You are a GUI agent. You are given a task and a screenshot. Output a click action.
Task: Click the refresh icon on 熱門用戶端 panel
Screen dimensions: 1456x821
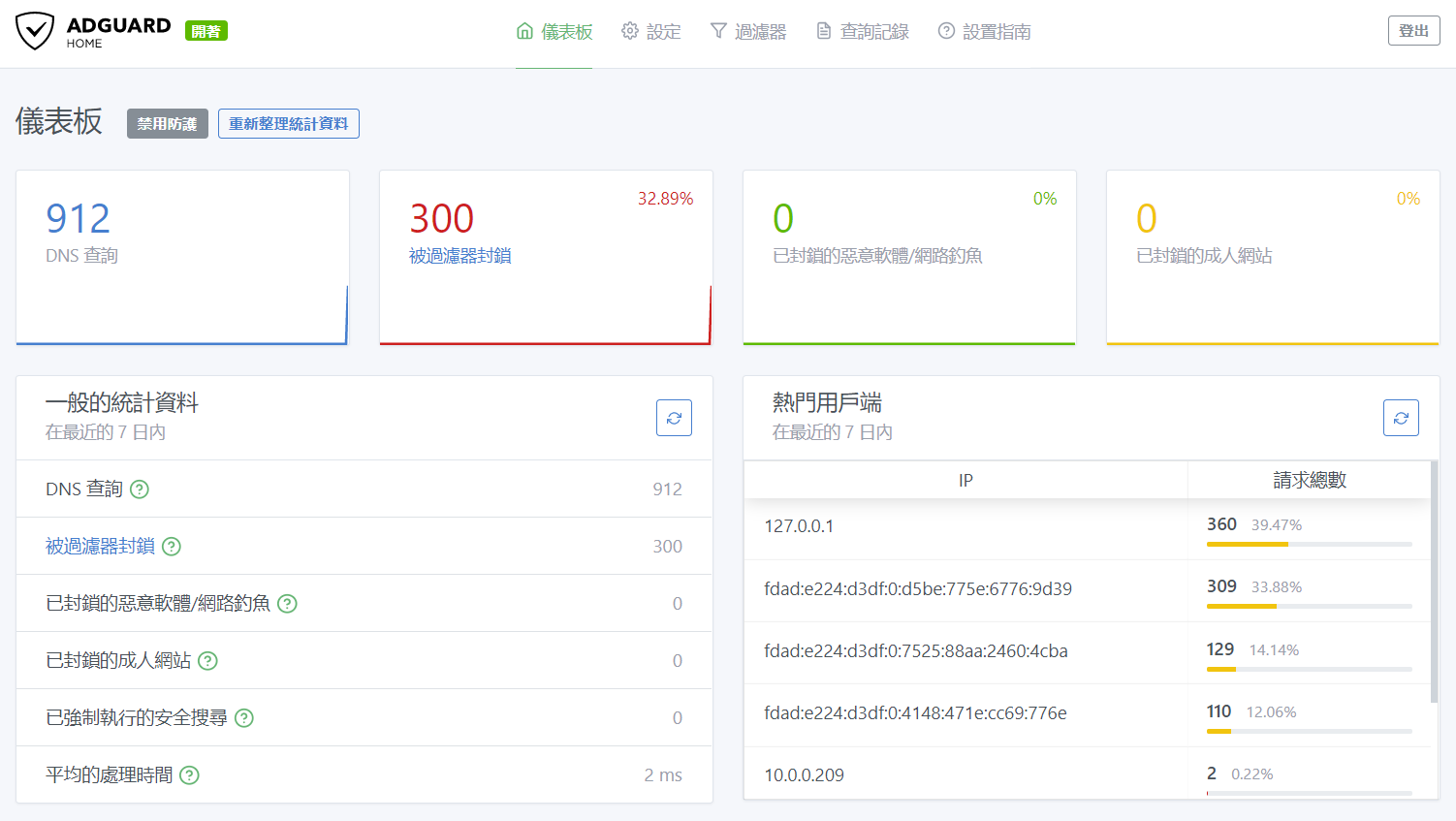click(1401, 418)
